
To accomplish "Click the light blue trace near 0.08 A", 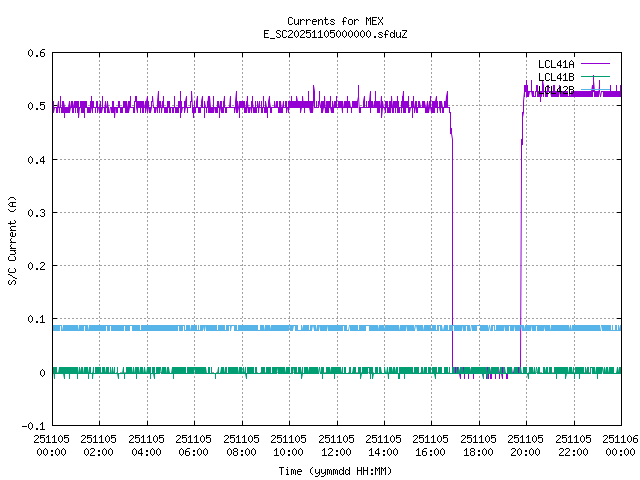I will click(x=250, y=328).
